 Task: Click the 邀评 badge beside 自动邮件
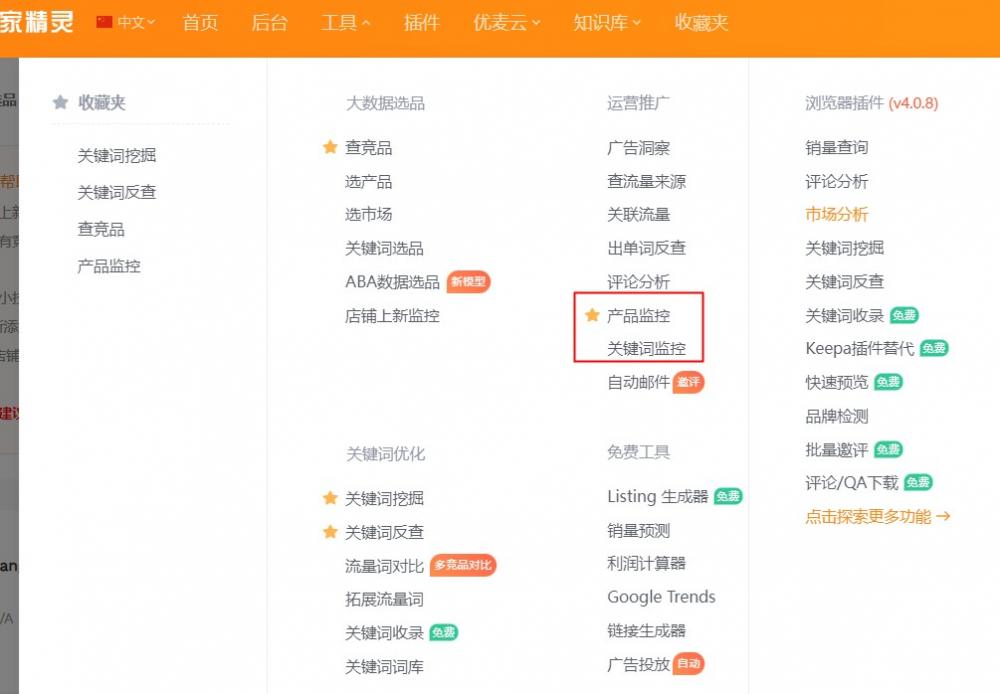[x=688, y=382]
